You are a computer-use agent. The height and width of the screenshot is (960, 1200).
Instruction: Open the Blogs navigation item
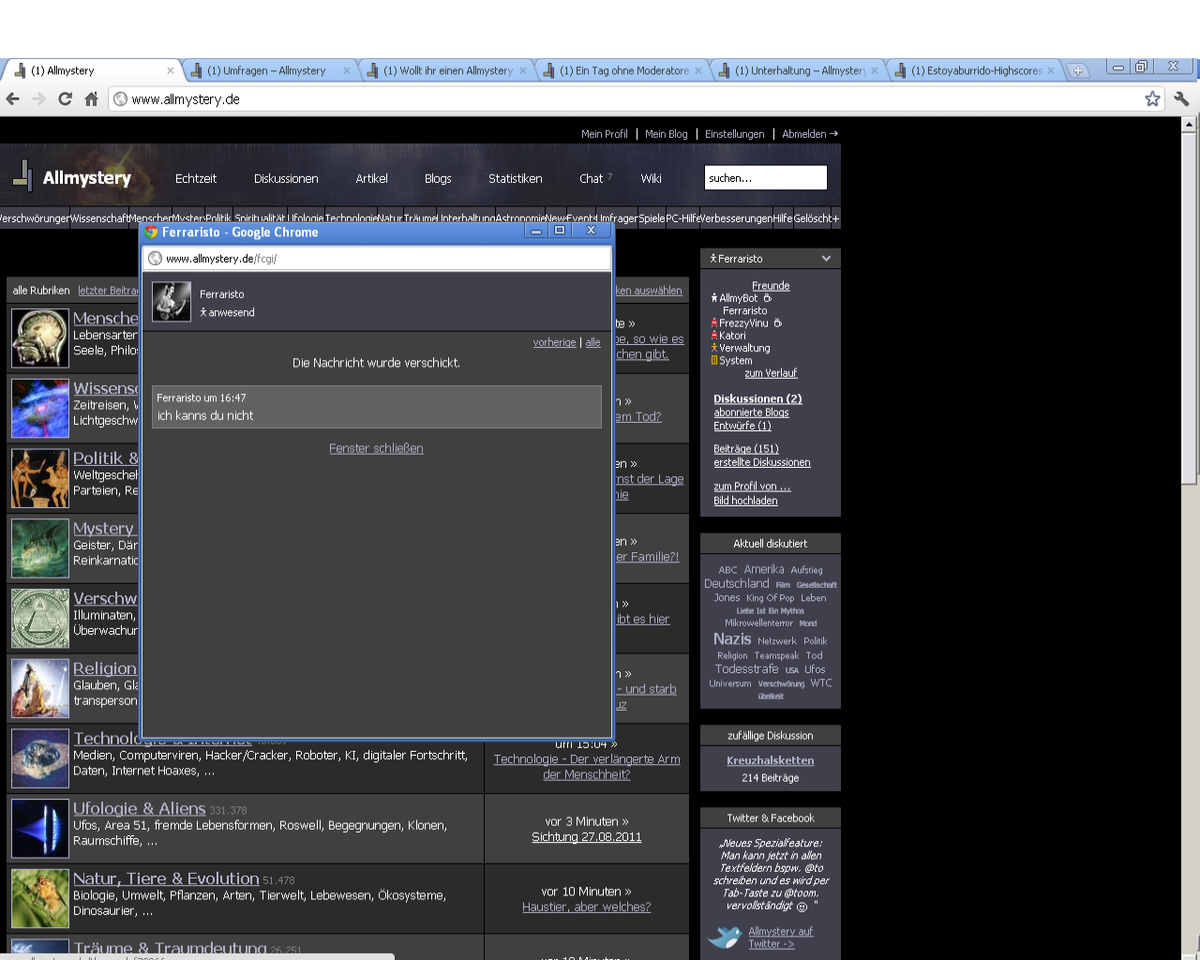click(438, 179)
